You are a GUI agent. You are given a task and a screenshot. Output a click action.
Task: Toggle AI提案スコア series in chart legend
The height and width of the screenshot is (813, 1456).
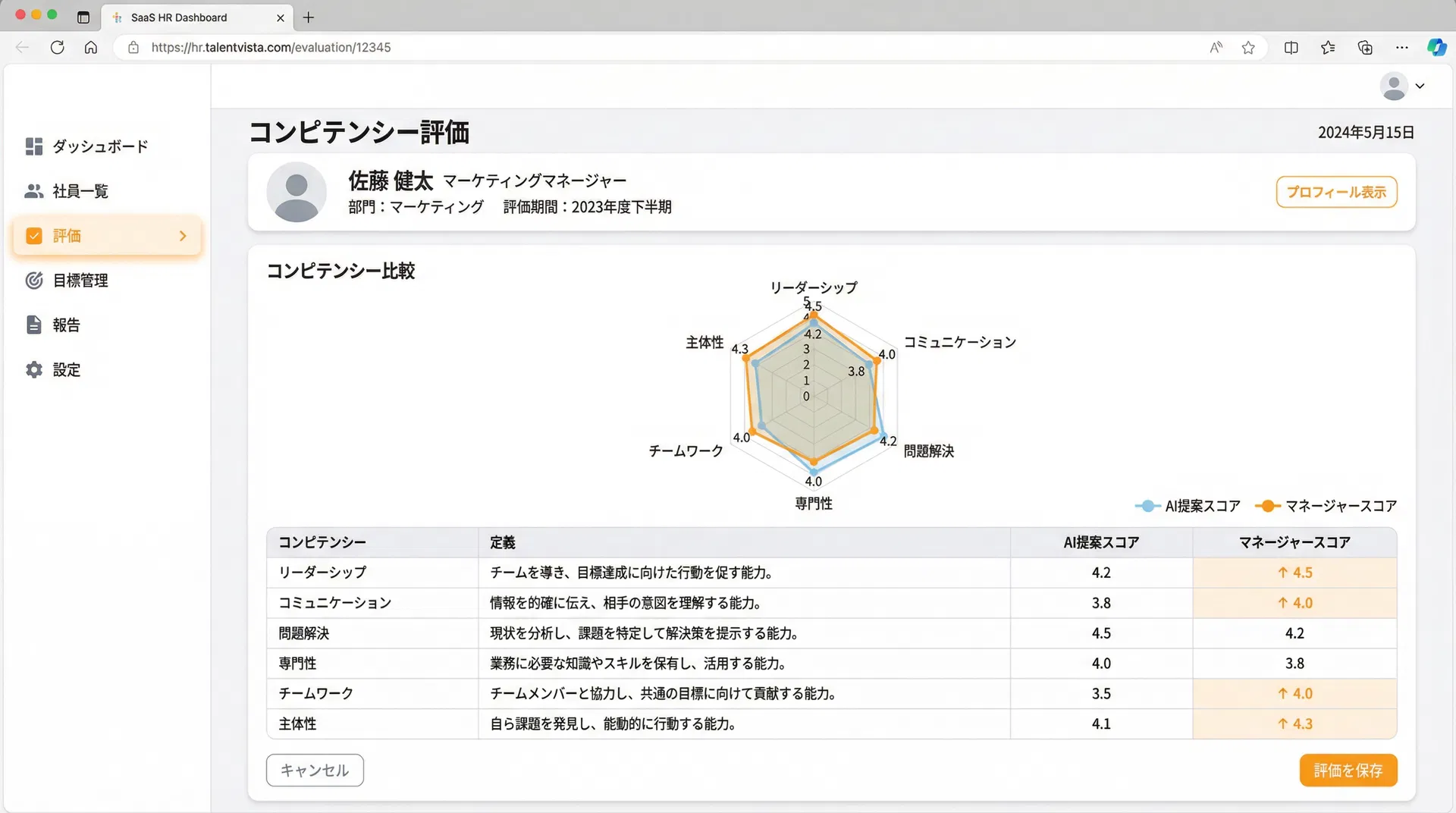[x=1188, y=506]
